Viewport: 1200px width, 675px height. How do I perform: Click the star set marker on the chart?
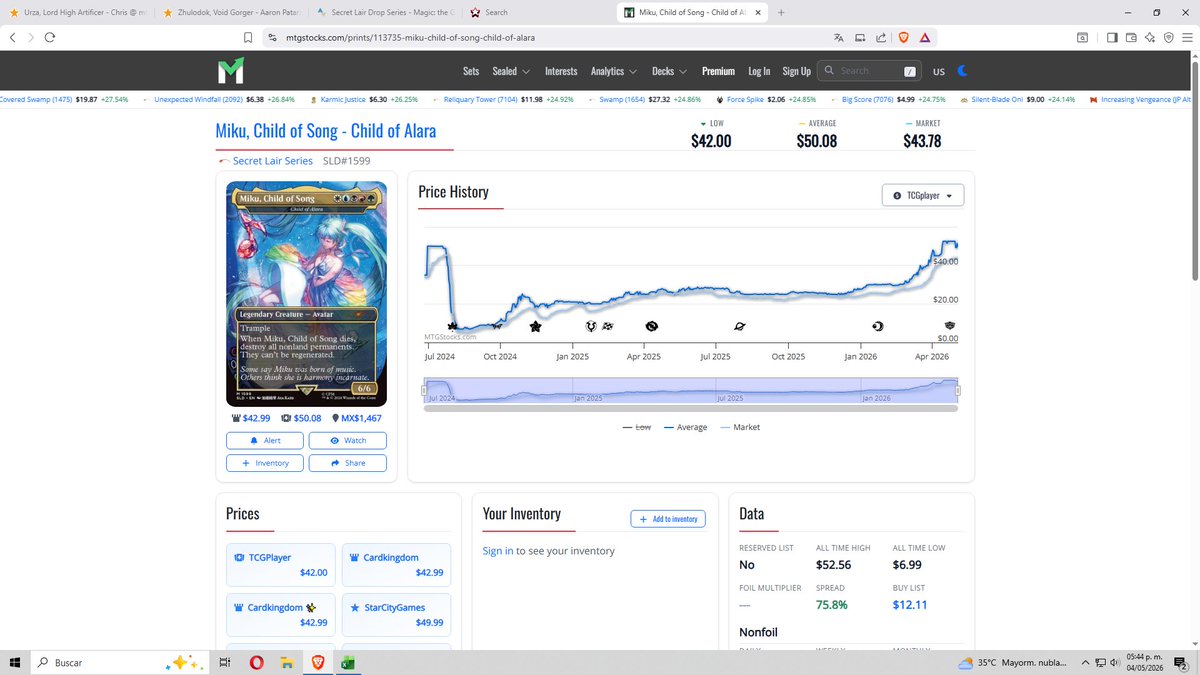[535, 326]
